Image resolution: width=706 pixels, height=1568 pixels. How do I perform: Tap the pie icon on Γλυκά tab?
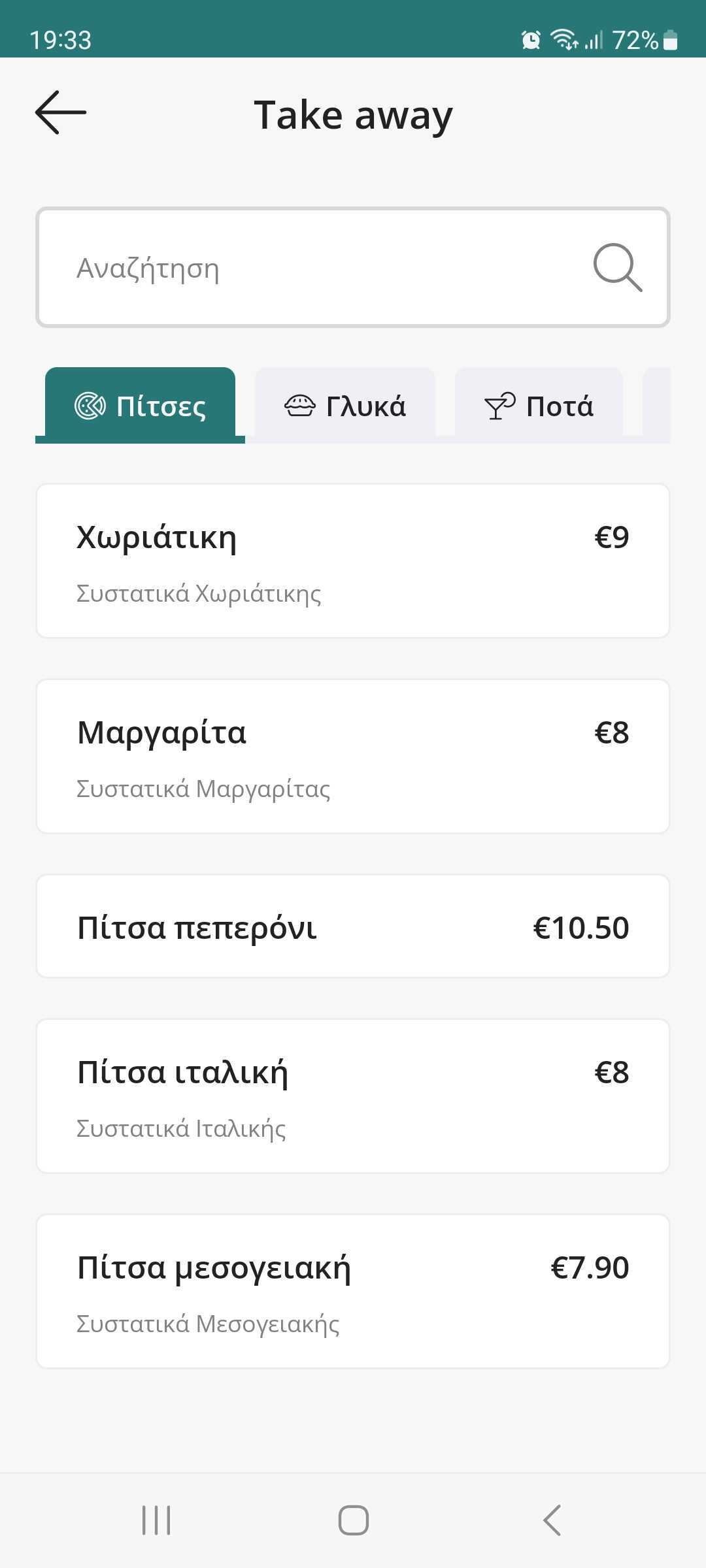click(x=300, y=406)
